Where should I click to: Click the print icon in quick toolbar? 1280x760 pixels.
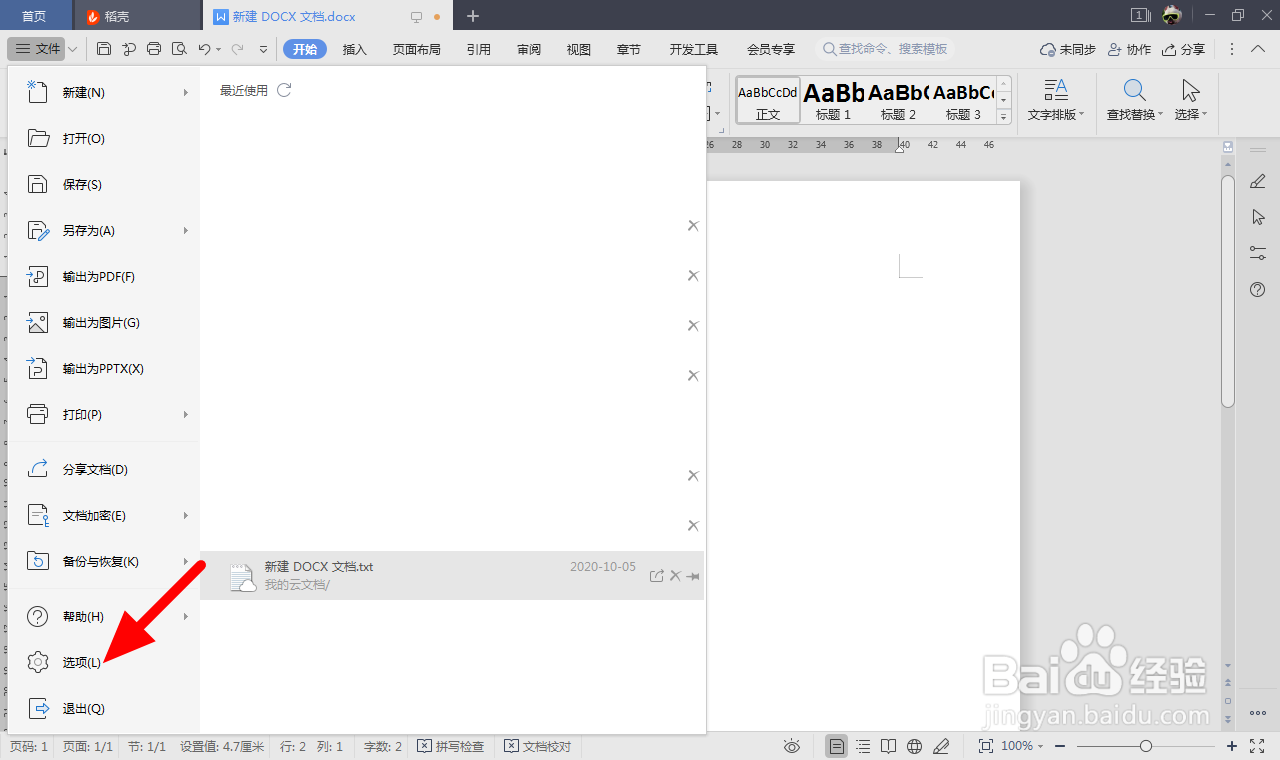(154, 49)
